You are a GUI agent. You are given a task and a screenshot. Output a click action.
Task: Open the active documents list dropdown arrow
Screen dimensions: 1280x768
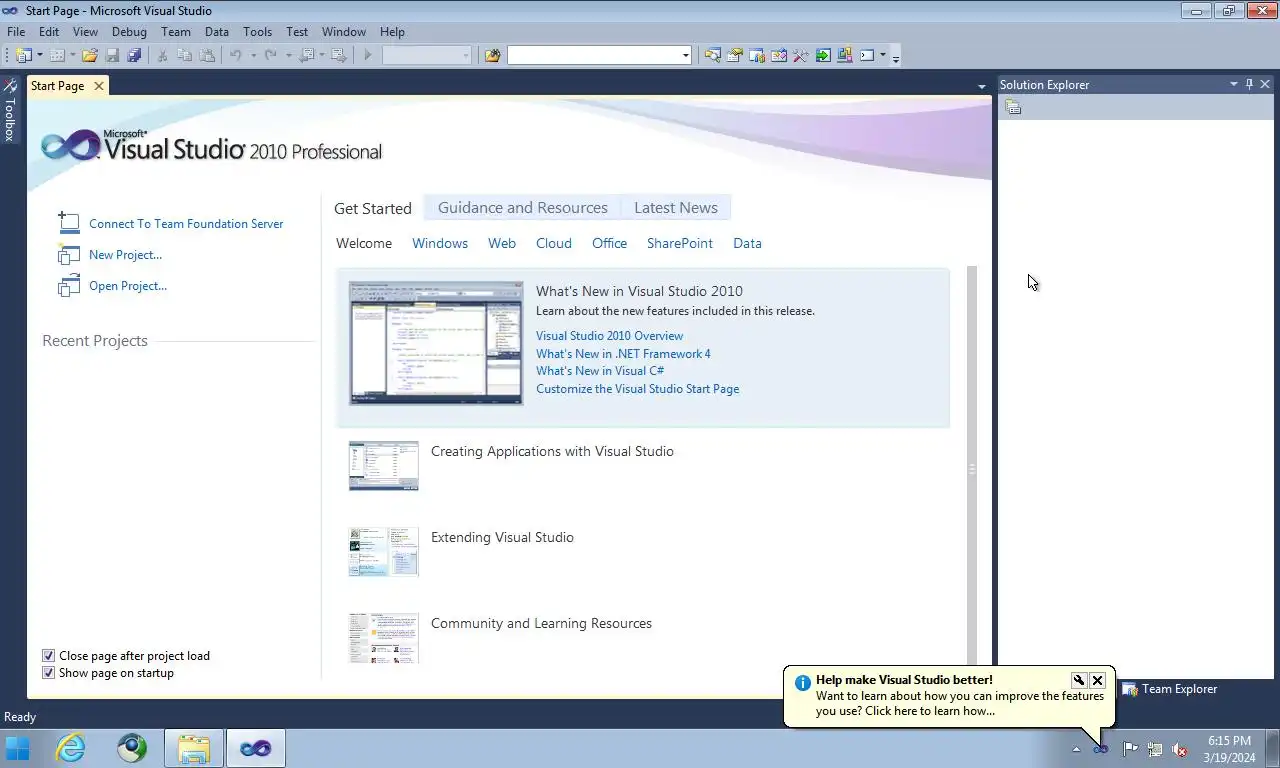[x=982, y=87]
